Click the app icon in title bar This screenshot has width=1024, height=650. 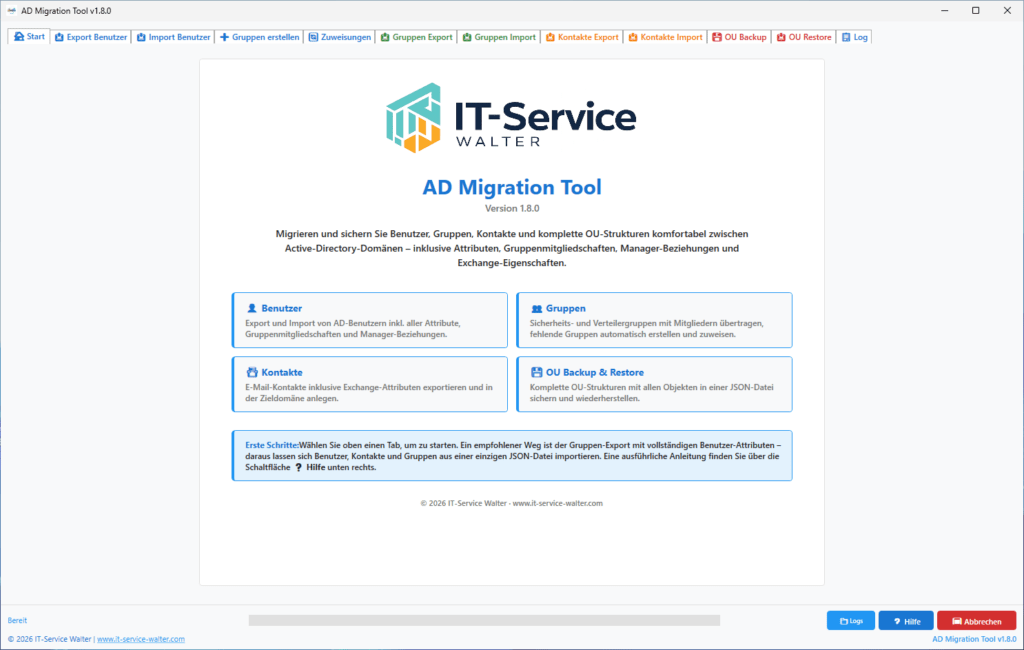pos(11,10)
